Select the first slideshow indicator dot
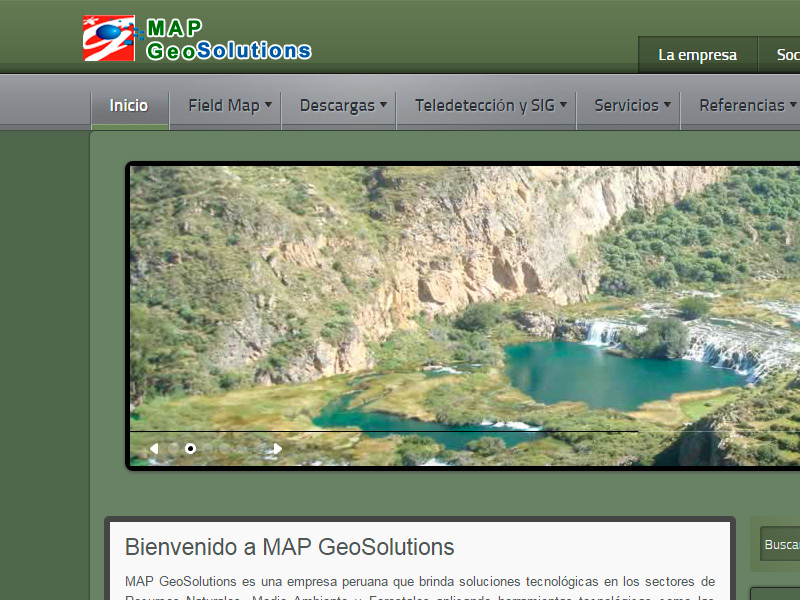 coord(172,449)
